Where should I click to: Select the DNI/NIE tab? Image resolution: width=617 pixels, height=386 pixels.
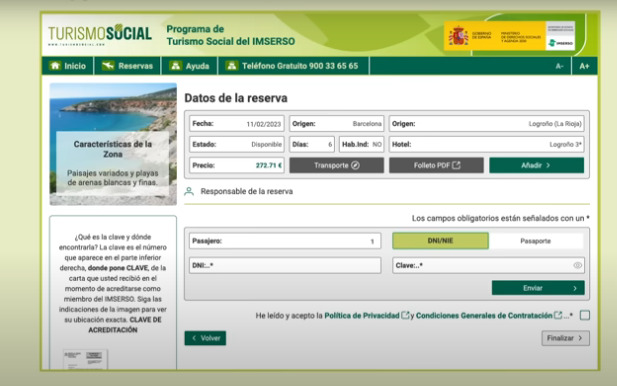[x=440, y=240]
